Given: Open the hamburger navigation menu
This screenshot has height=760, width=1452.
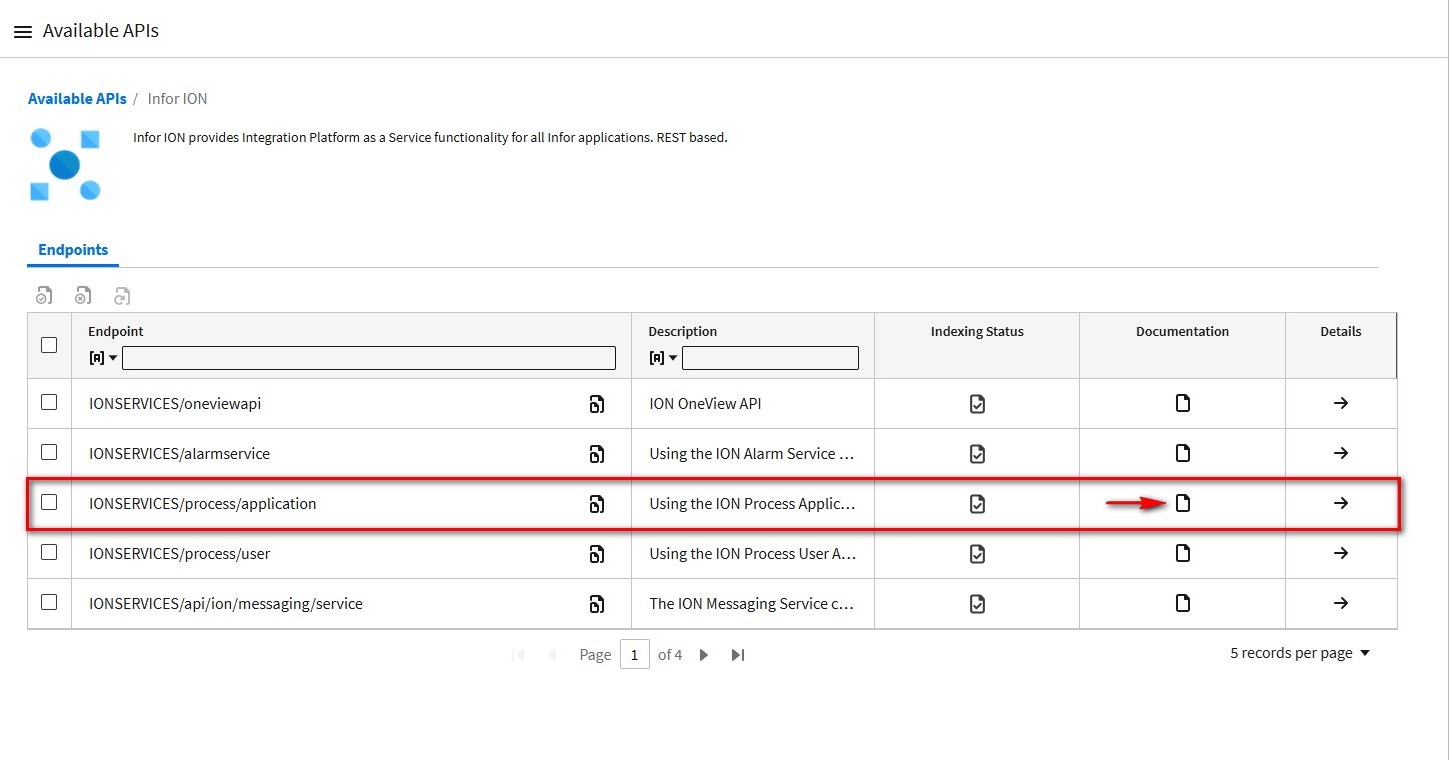Looking at the screenshot, I should point(22,32).
